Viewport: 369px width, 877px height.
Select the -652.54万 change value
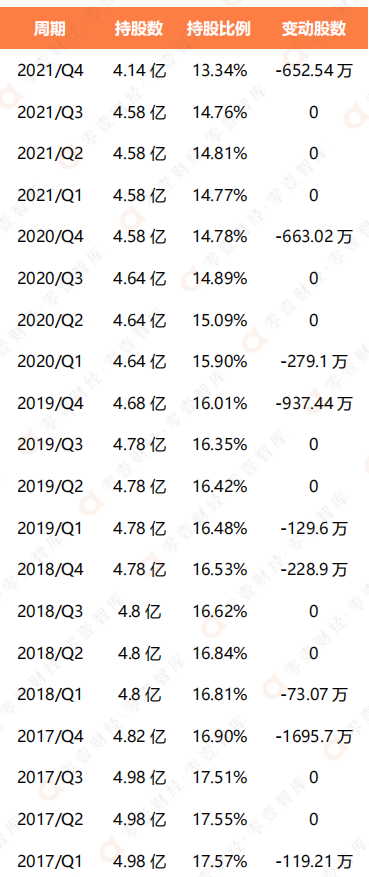tap(314, 71)
